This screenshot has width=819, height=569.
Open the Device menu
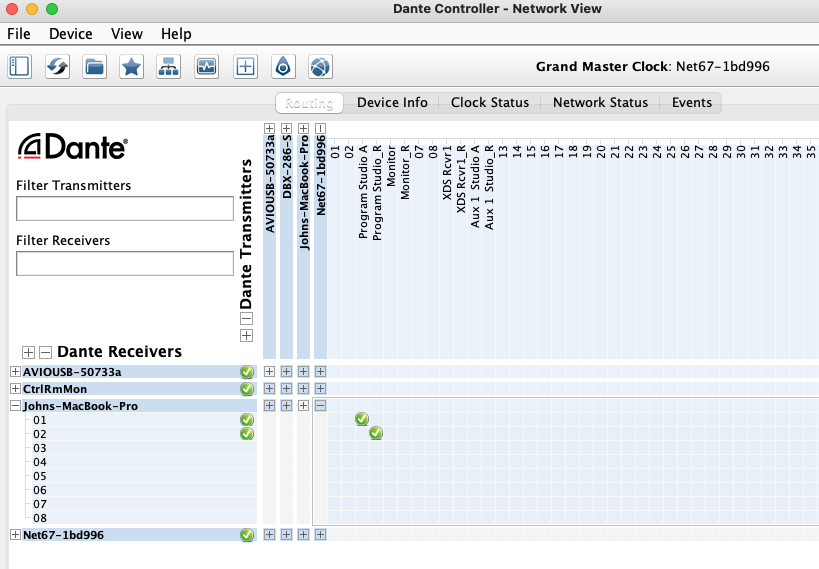[x=71, y=34]
